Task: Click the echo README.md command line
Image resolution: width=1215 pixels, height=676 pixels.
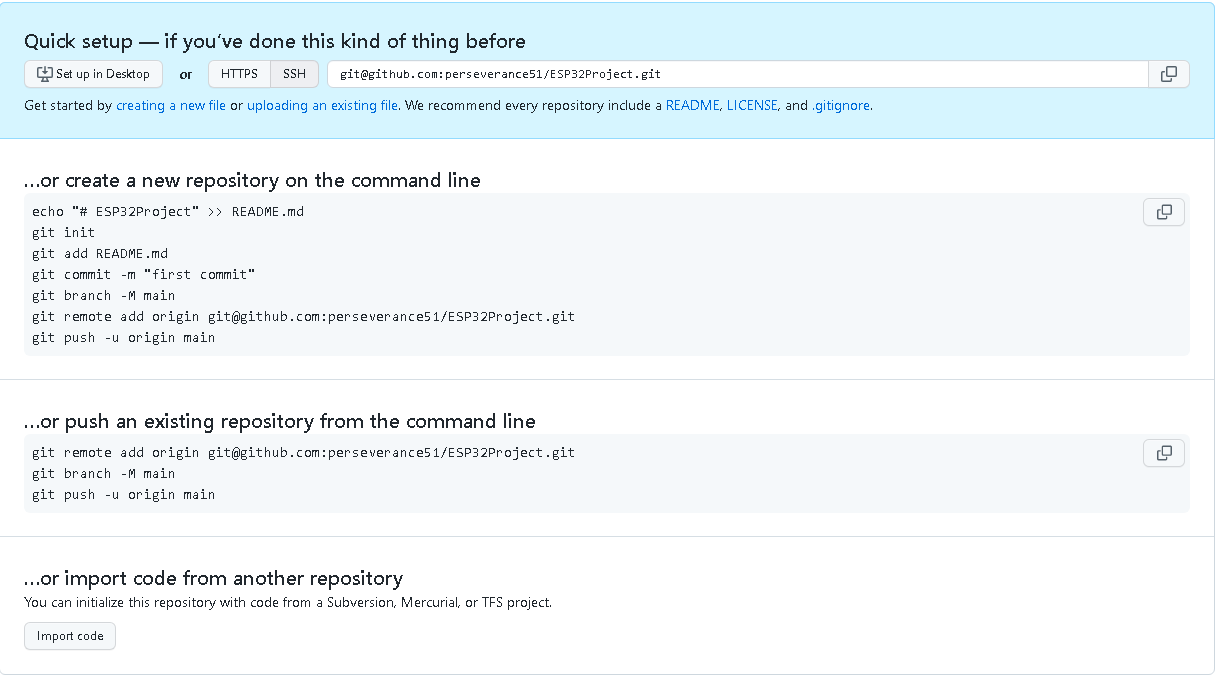Action: pos(167,211)
